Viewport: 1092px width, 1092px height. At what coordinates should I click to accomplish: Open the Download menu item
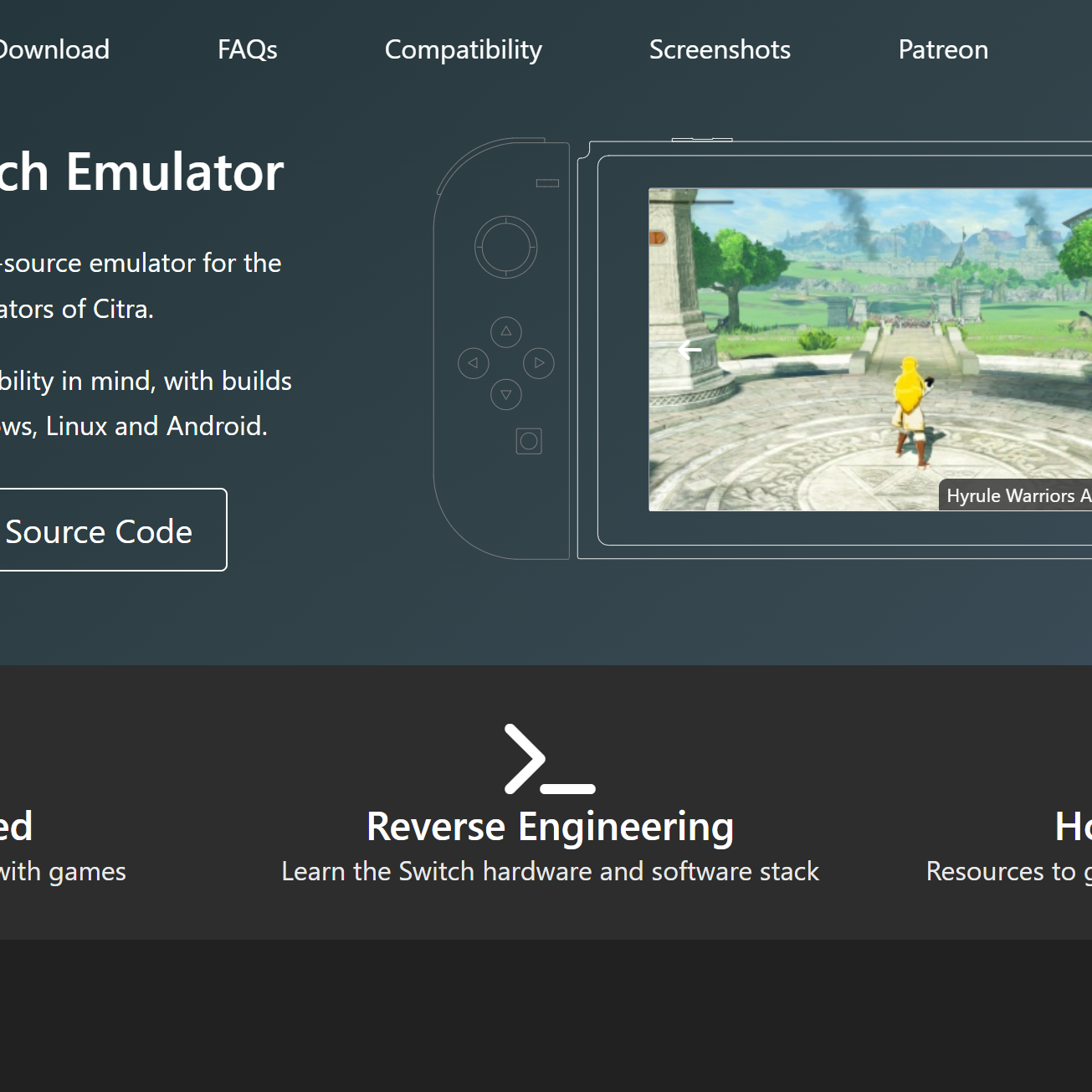point(54,49)
